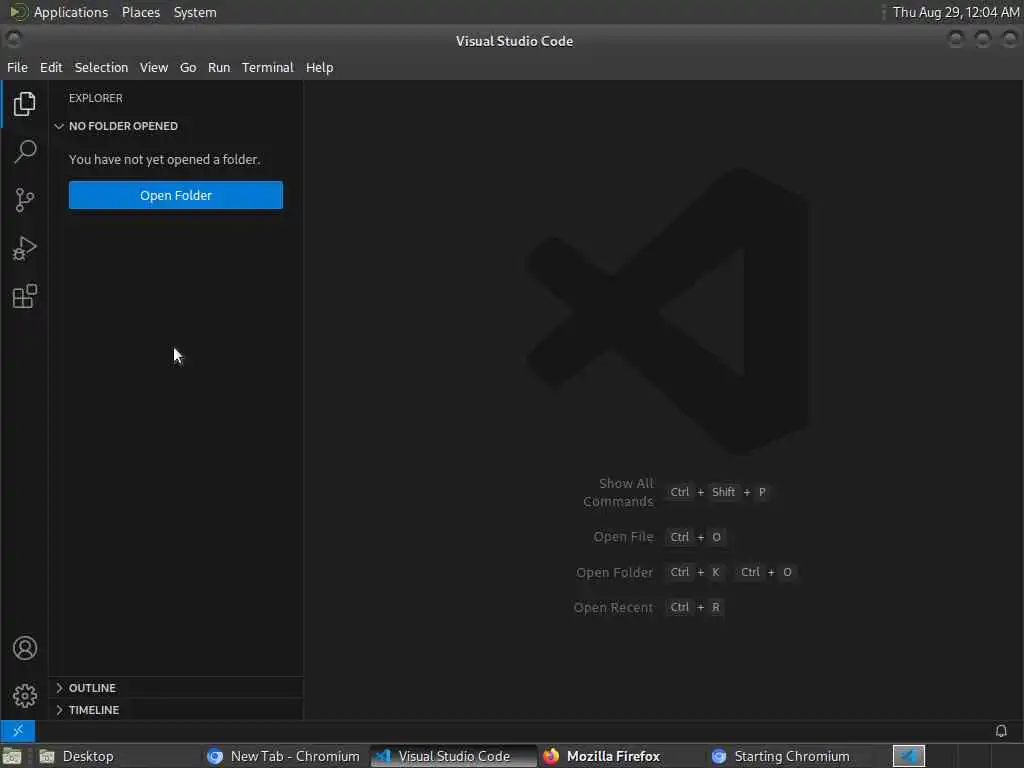Switch to Starting Chromium taskbar item

[792, 756]
